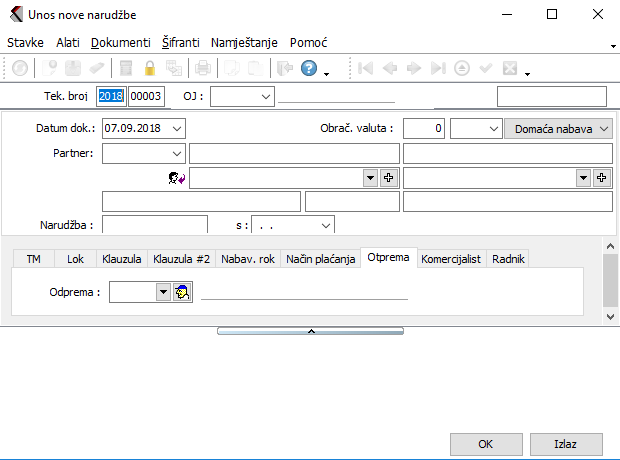Click the Odprema lookup icon
The image size is (620, 460).
point(183,292)
